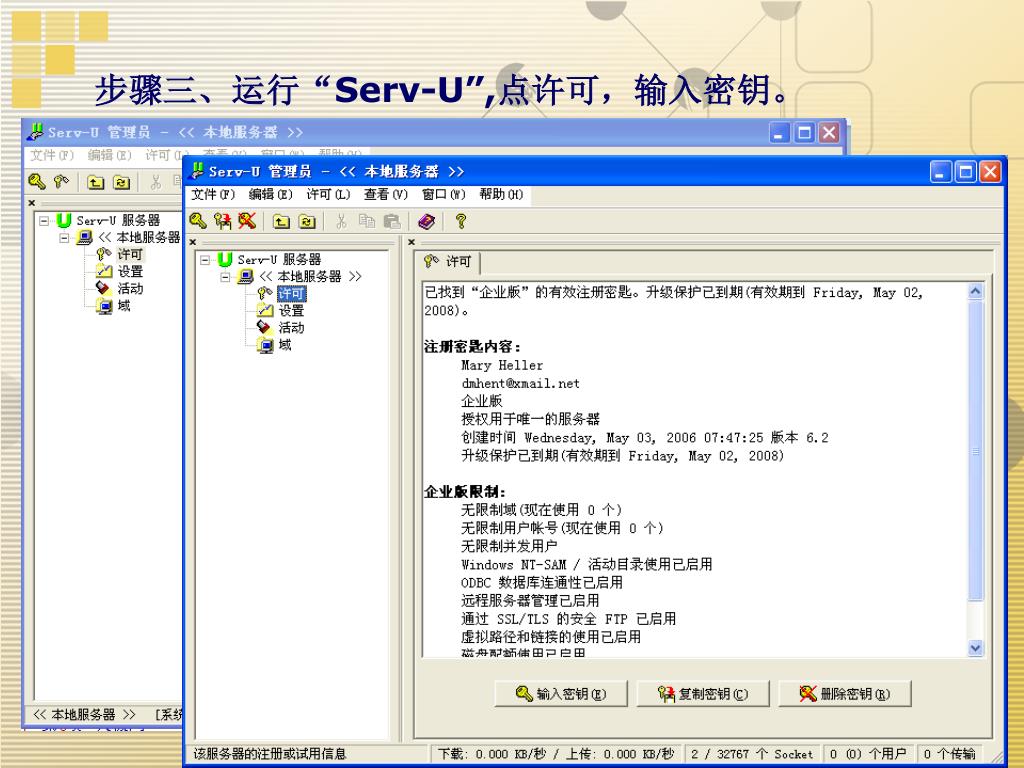Collapse Serv-U 服务器 node in front window
The height and width of the screenshot is (768, 1024).
tap(205, 260)
